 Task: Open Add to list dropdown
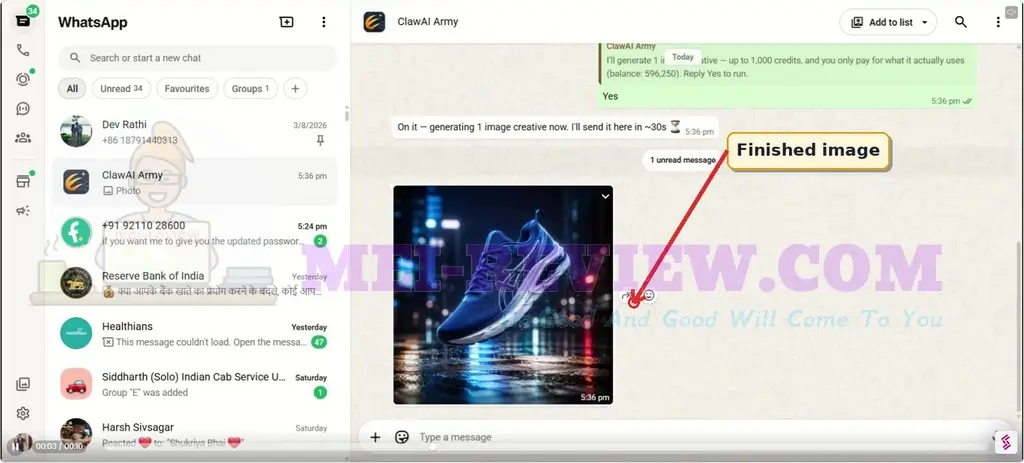[888, 22]
